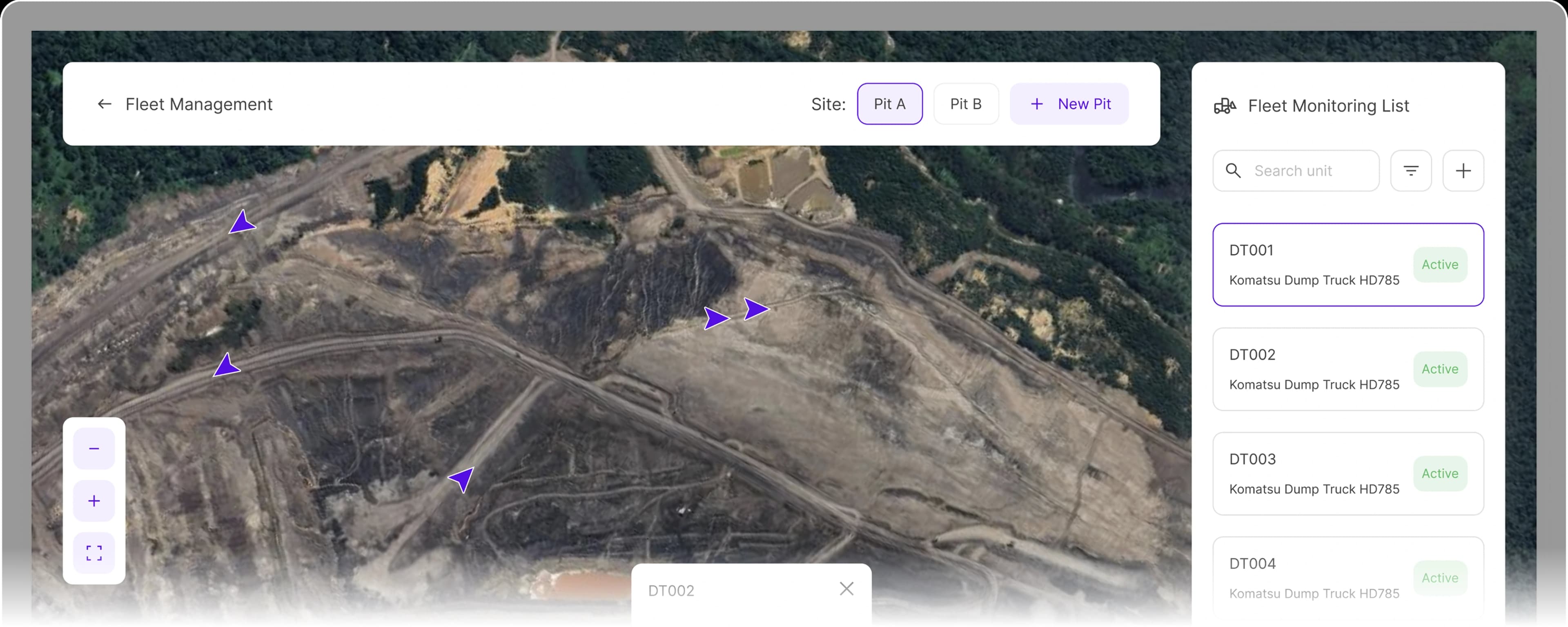Select the top-left truck marker on map
Image resolution: width=1568 pixels, height=627 pixels.
[x=242, y=222]
